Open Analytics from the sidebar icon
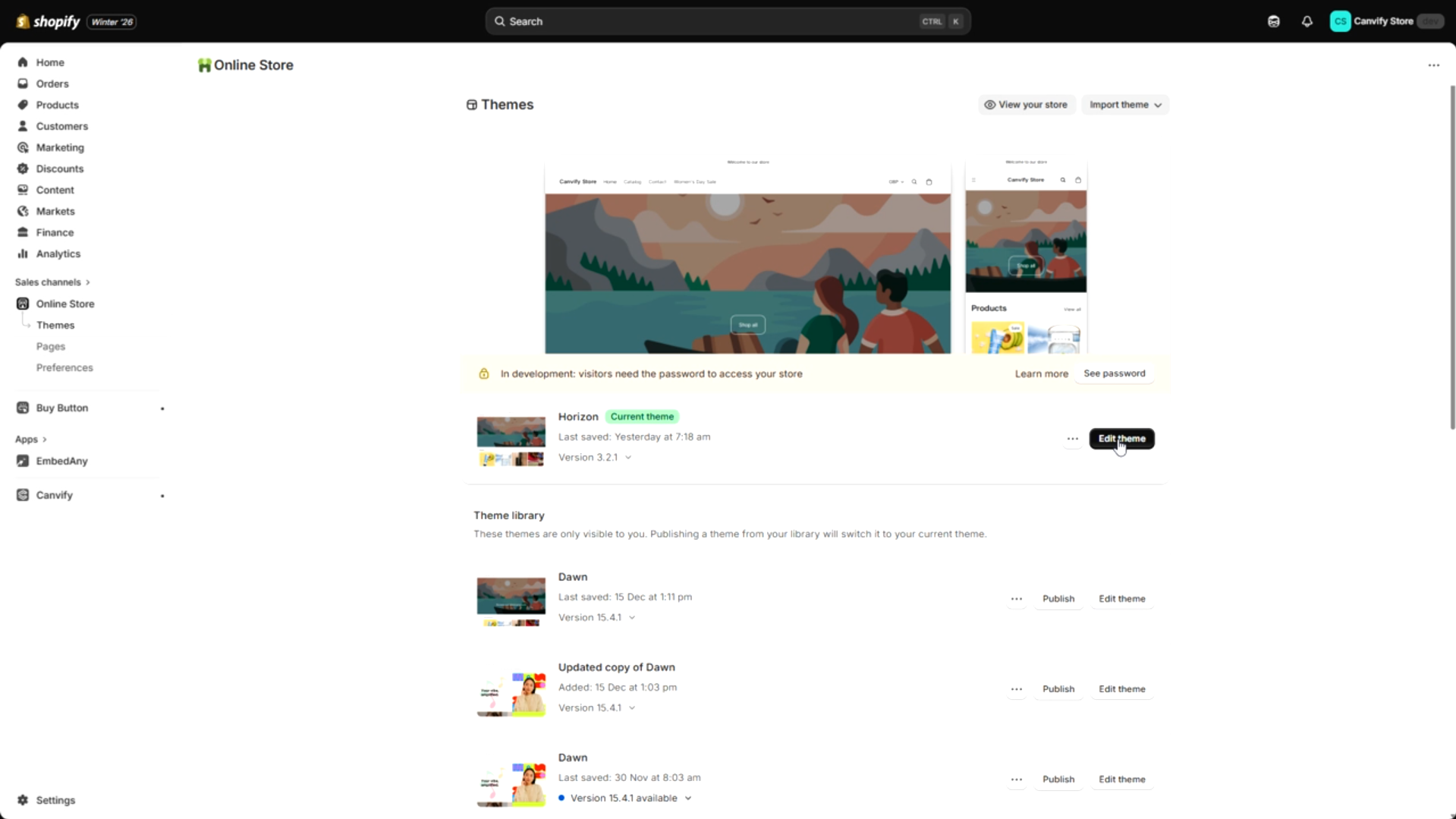This screenshot has height=819, width=1456. pyautogui.click(x=22, y=254)
